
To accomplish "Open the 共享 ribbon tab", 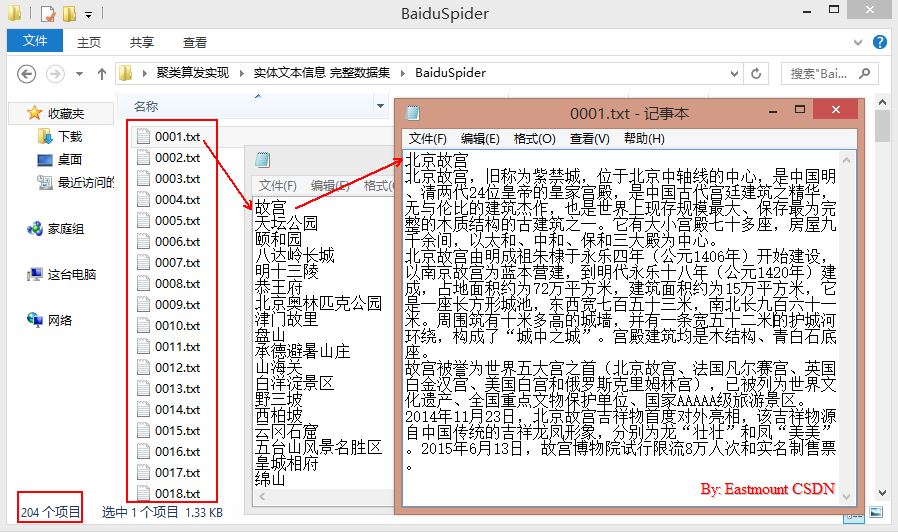I will (141, 42).
